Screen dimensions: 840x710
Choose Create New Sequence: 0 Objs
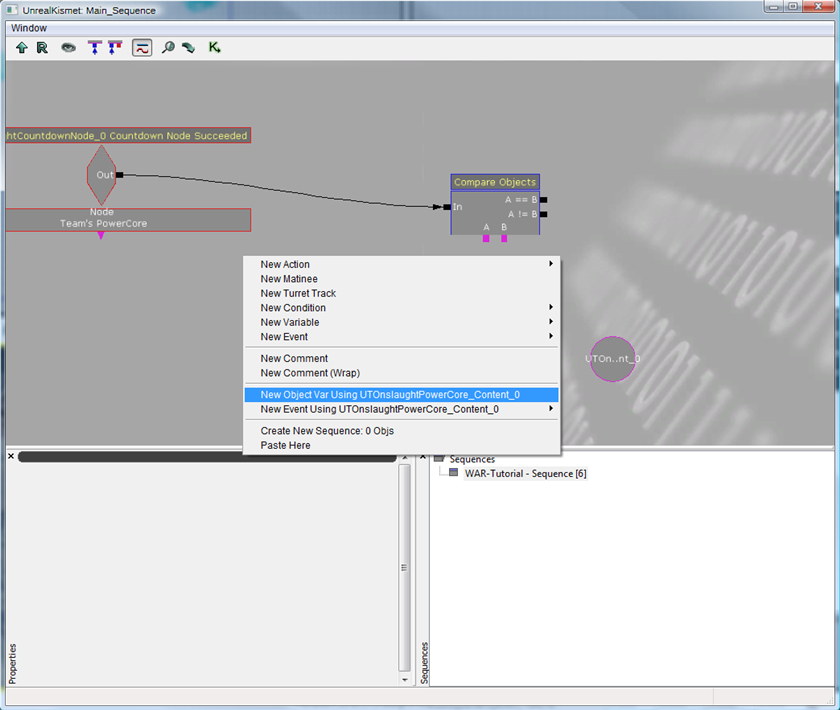[x=402, y=431]
